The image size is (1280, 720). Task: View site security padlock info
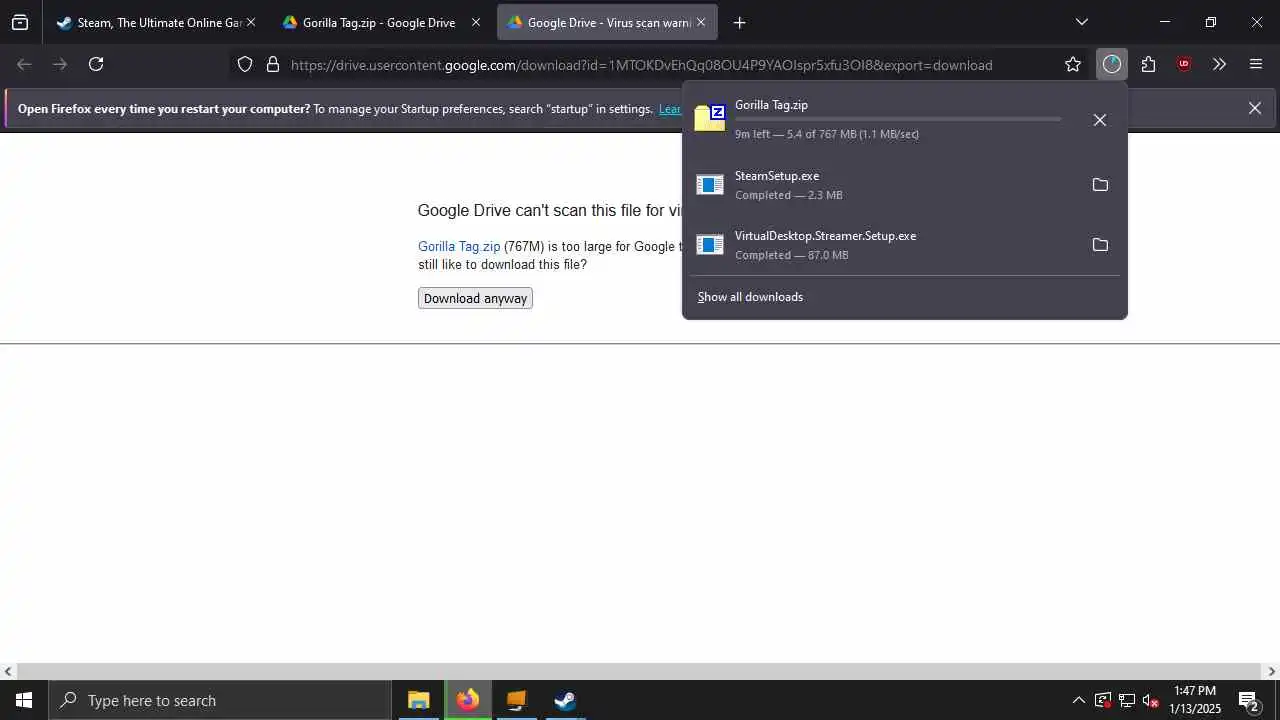[272, 65]
